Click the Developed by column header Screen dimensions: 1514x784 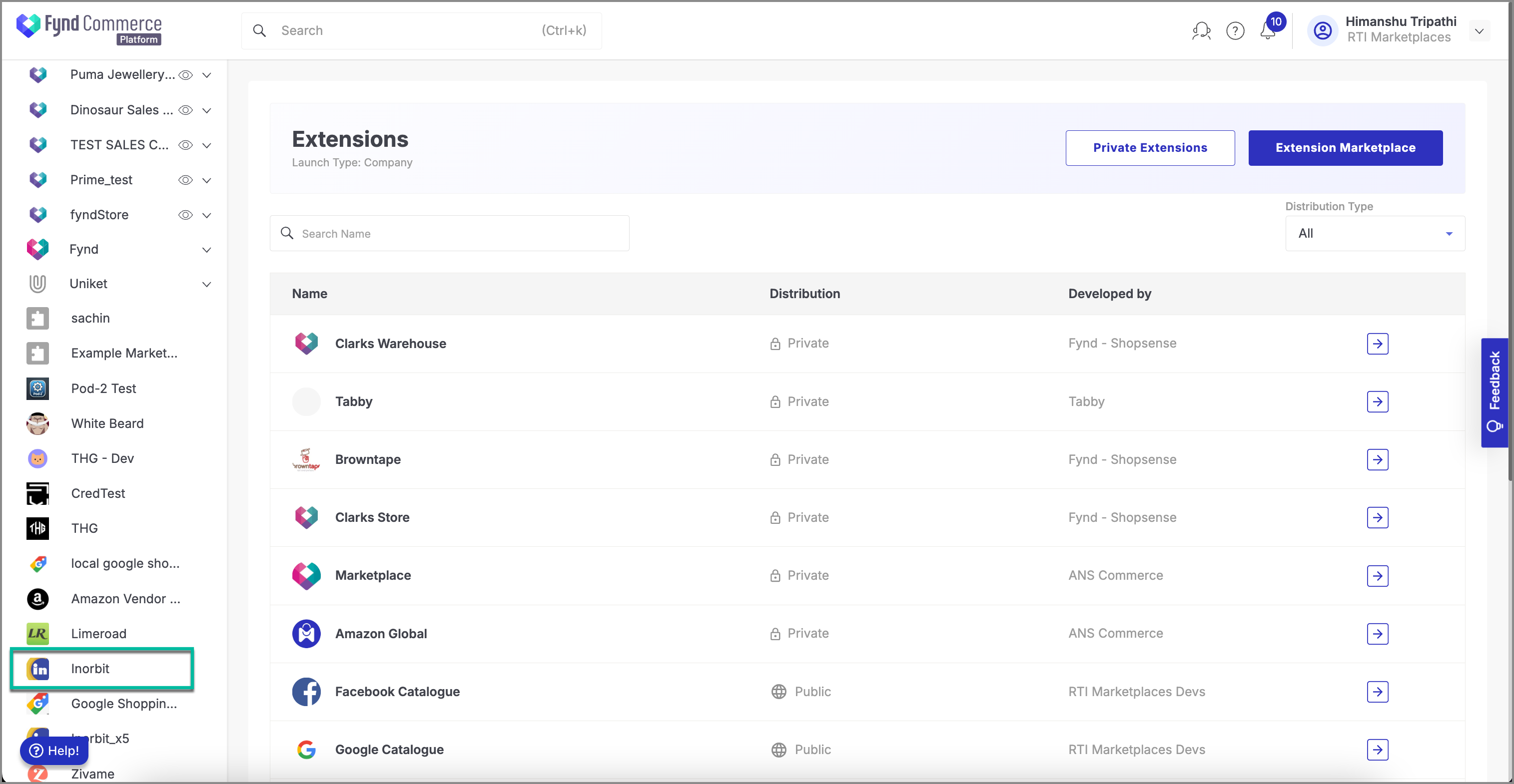(x=1109, y=294)
